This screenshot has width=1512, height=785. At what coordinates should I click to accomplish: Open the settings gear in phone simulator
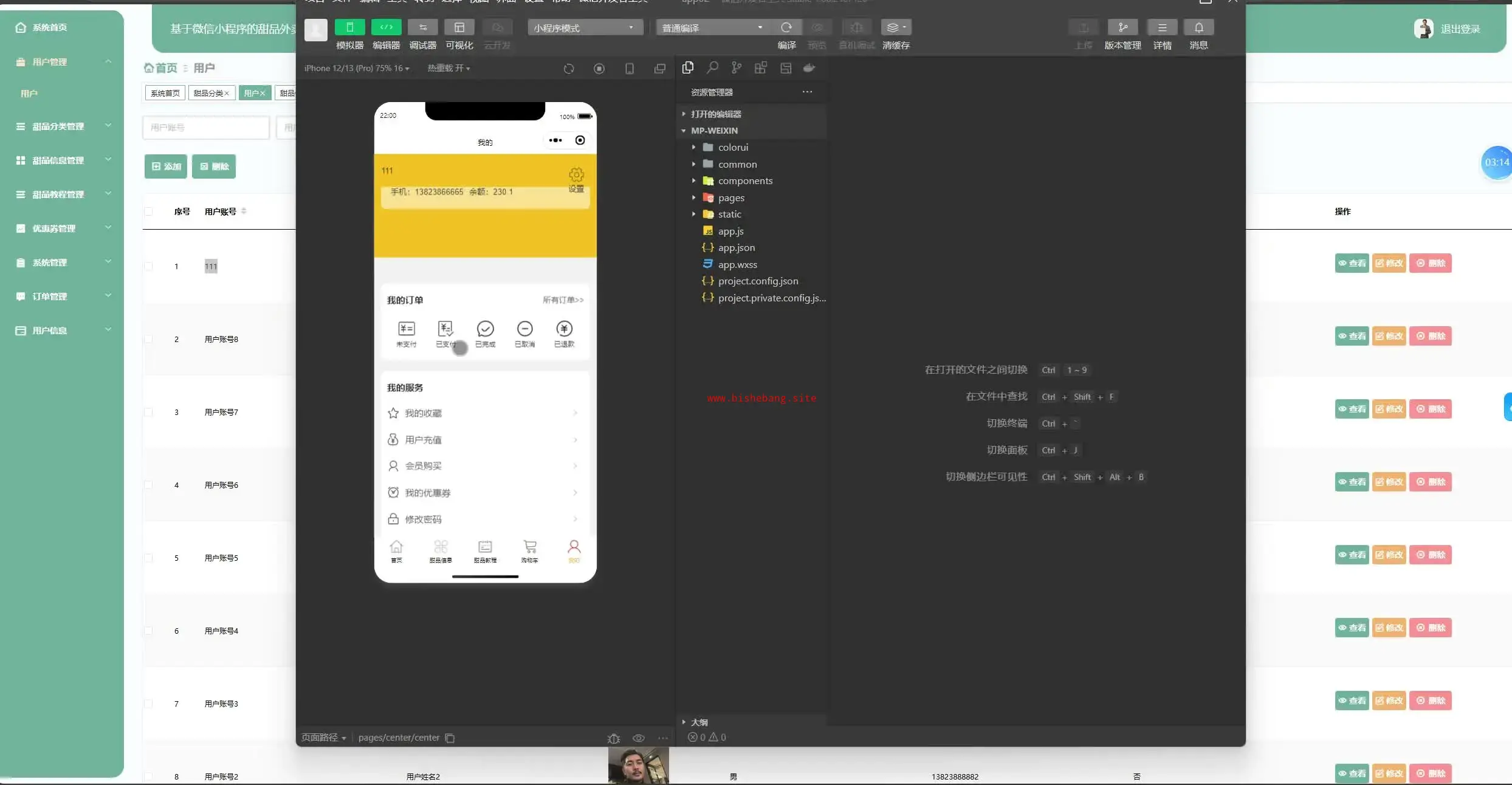tap(576, 176)
